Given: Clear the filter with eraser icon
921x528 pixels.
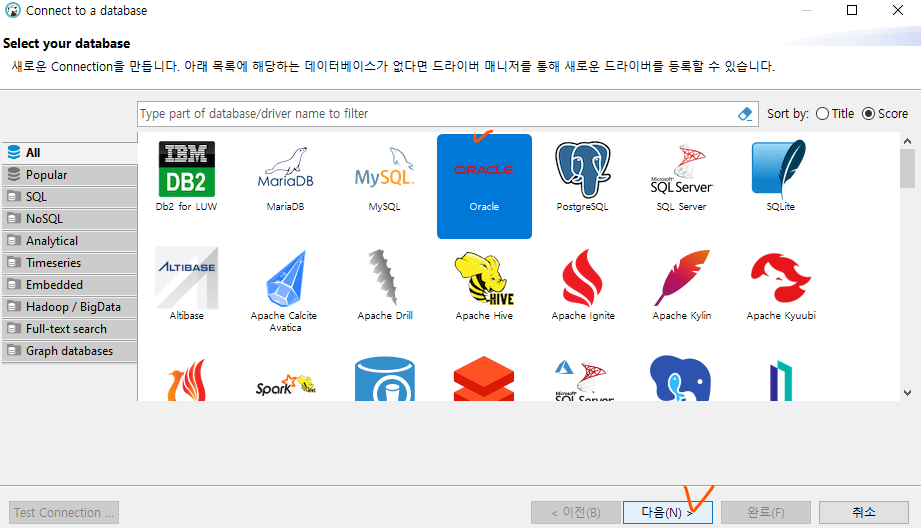Looking at the screenshot, I should [x=745, y=114].
